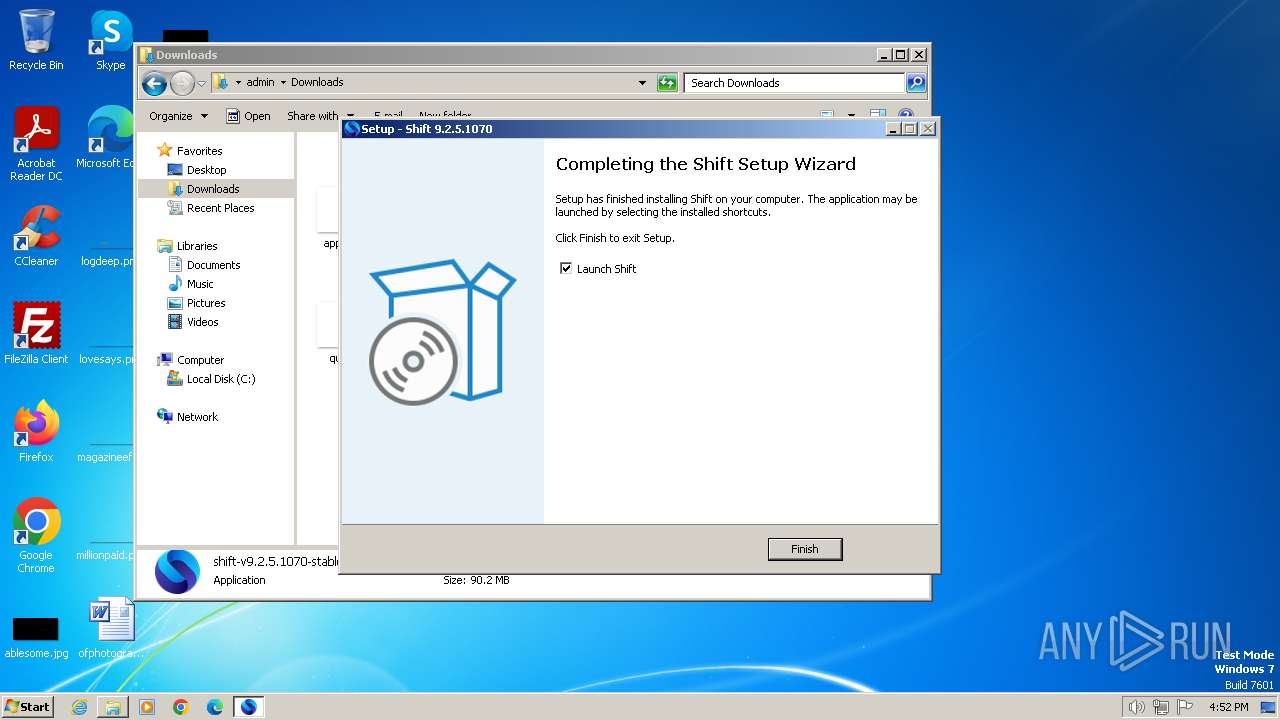
Task: Open File Explorer taskbar icon
Action: tap(113, 707)
